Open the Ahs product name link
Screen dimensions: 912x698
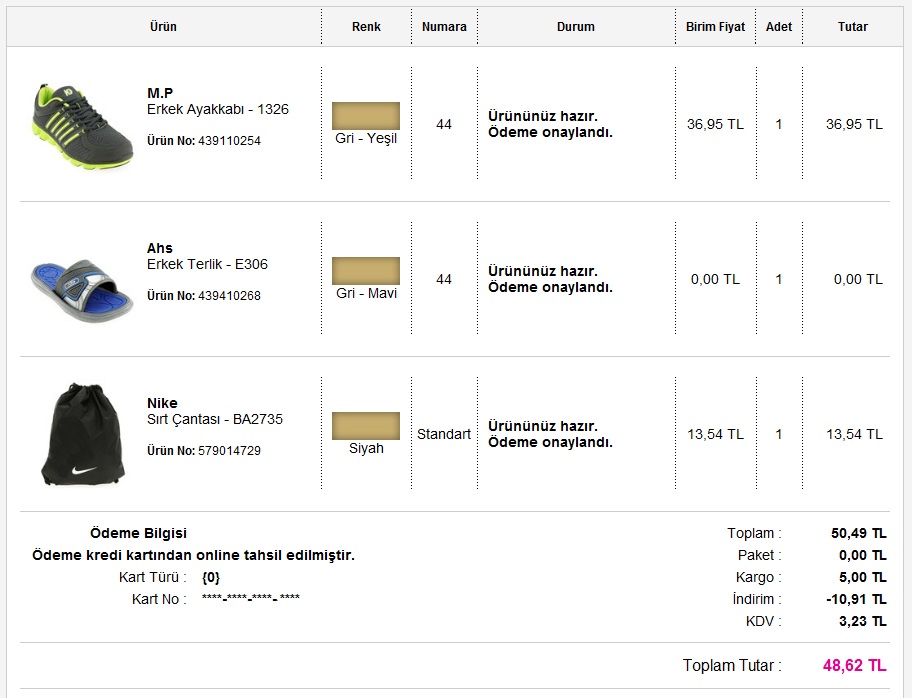point(160,248)
